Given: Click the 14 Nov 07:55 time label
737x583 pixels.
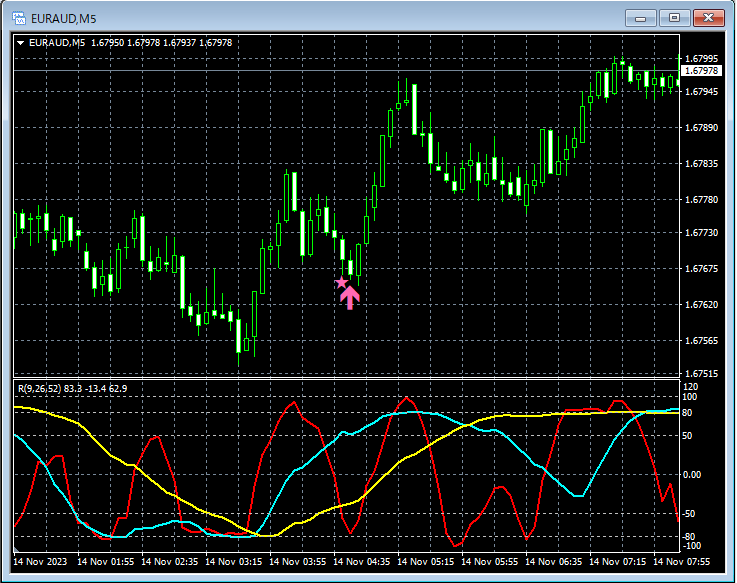Looking at the screenshot, I should pyautogui.click(x=682, y=561).
